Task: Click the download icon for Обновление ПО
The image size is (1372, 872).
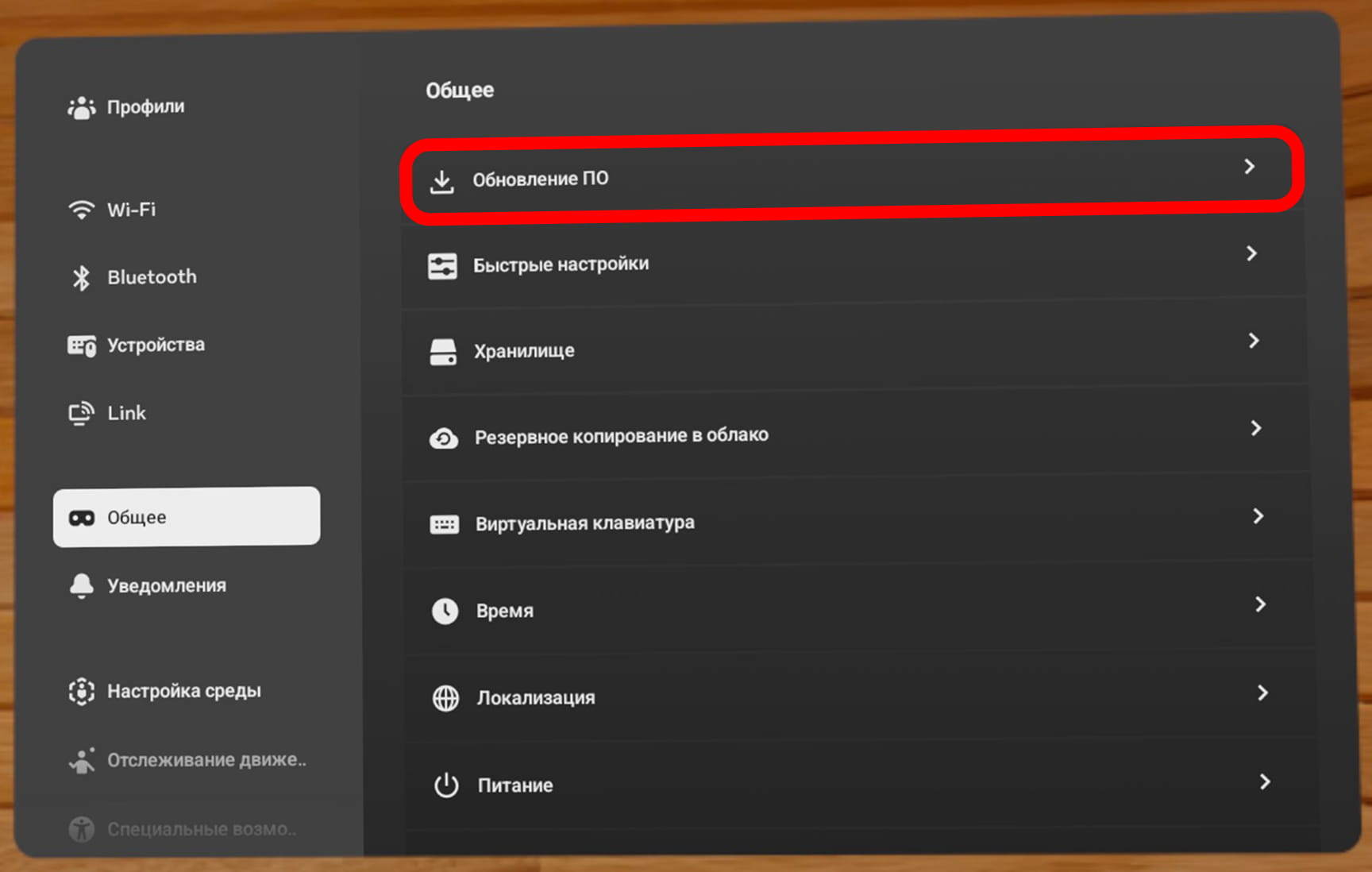Action: click(x=441, y=181)
